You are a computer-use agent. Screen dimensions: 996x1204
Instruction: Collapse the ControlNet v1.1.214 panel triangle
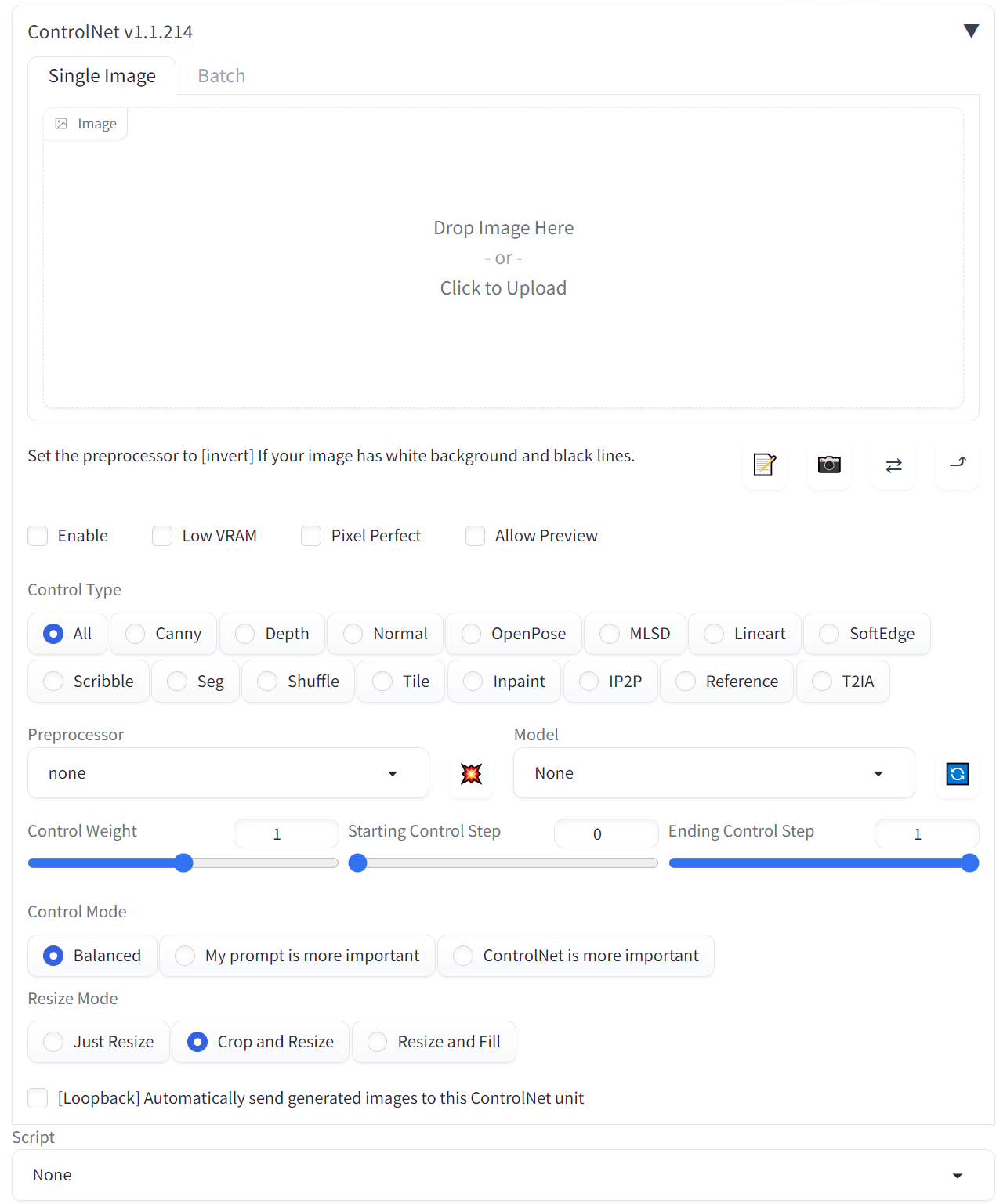(971, 31)
